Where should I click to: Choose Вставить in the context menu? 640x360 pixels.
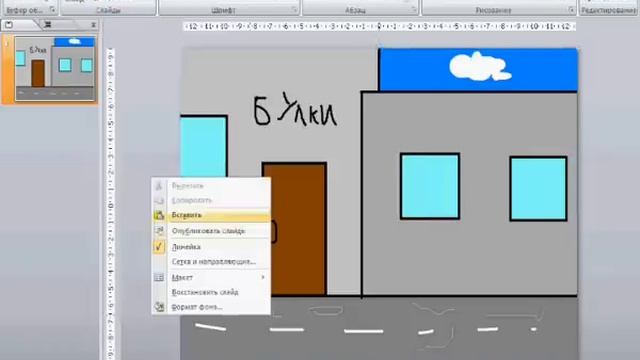[211, 215]
